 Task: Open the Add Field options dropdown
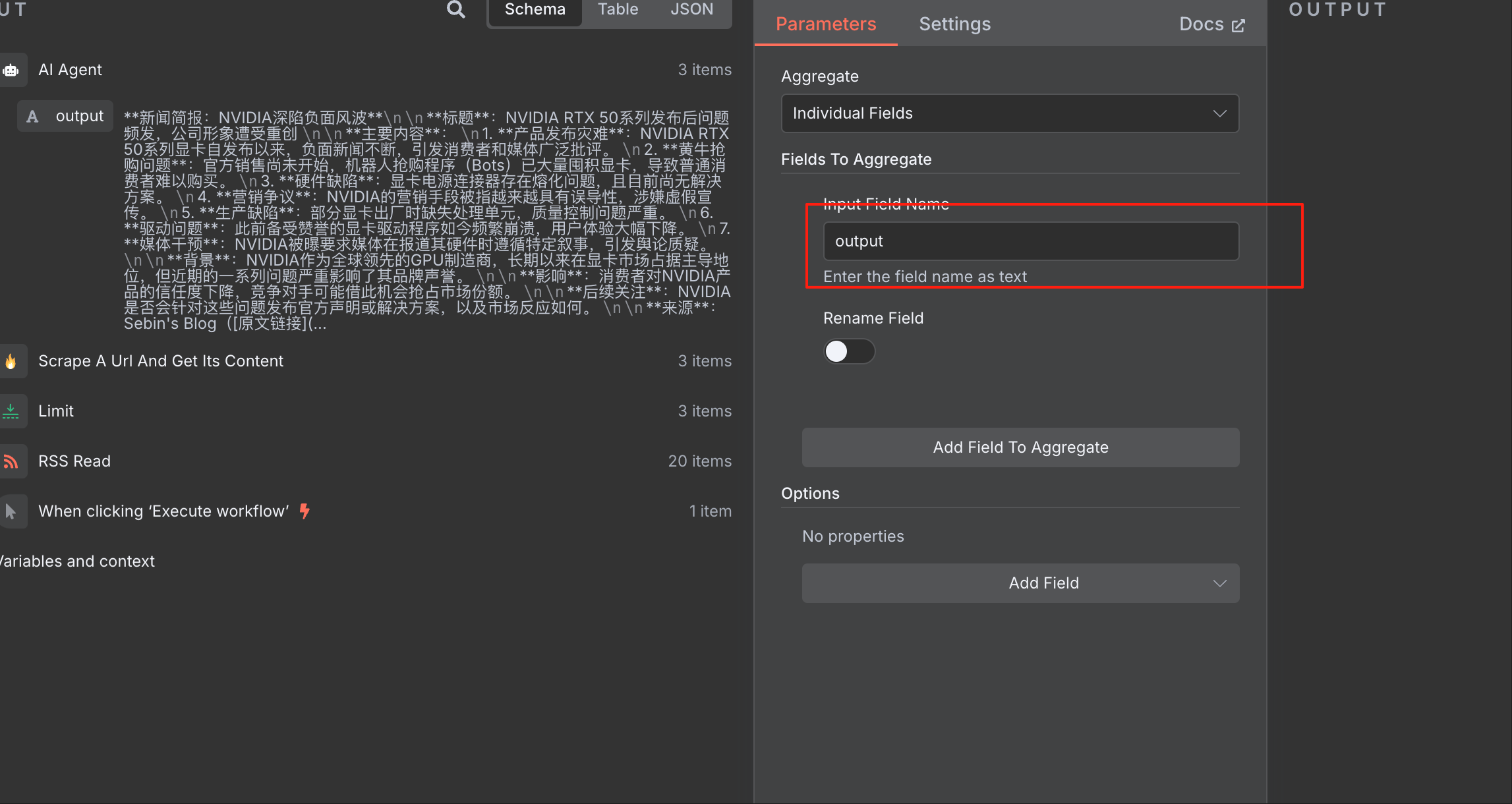tap(1020, 583)
